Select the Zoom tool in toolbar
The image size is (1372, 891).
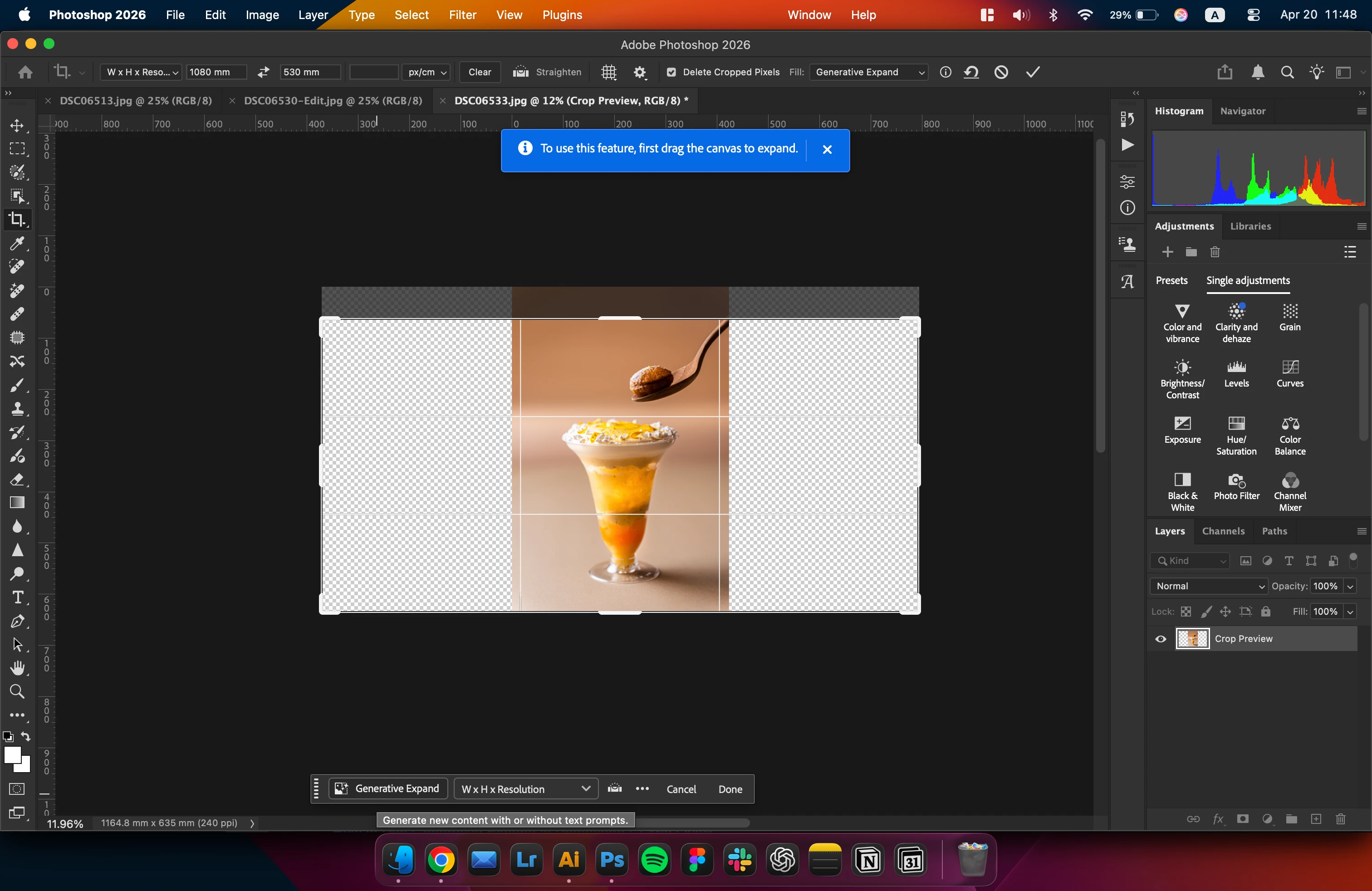click(17, 691)
